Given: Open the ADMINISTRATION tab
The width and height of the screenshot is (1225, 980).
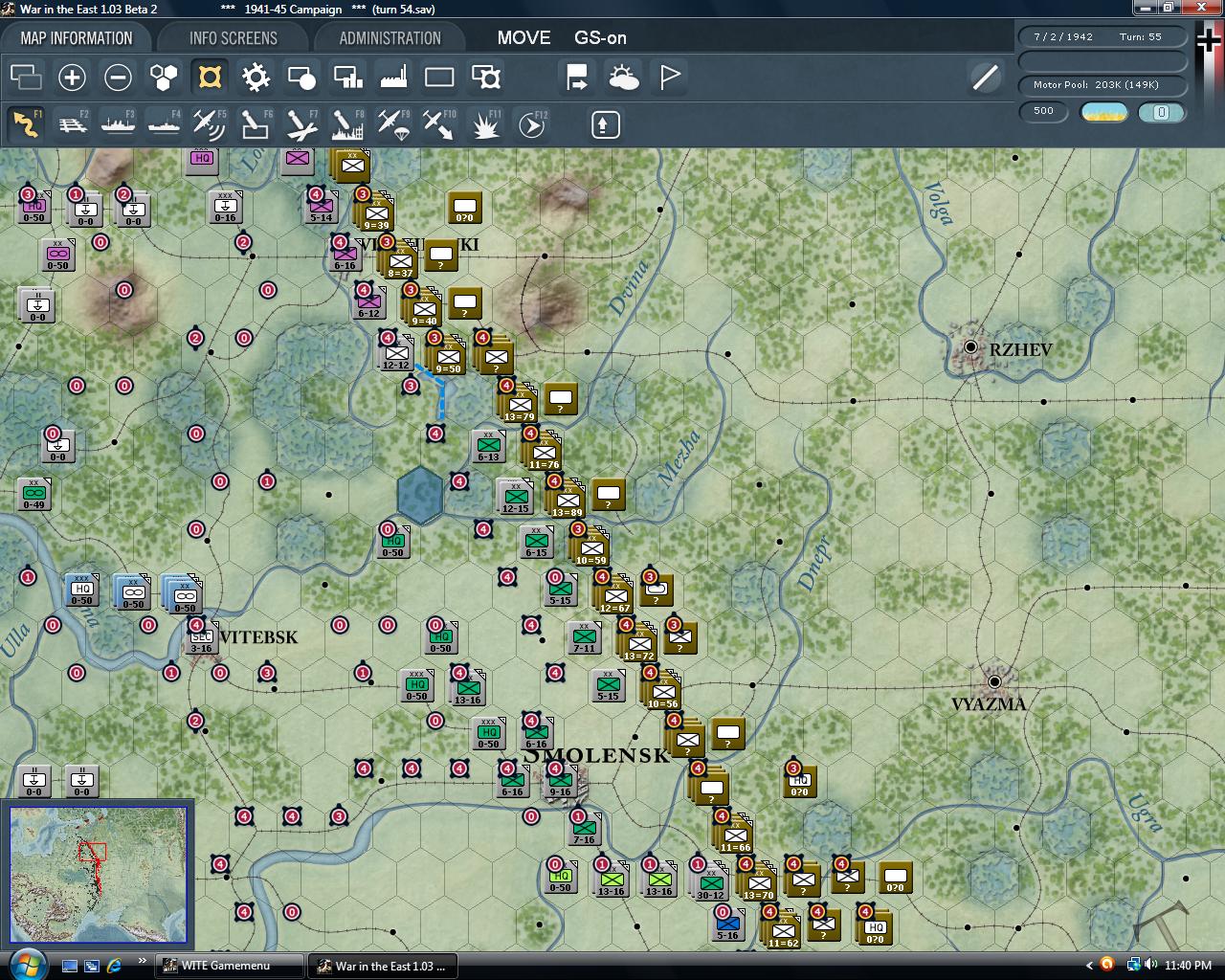Looking at the screenshot, I should point(390,38).
